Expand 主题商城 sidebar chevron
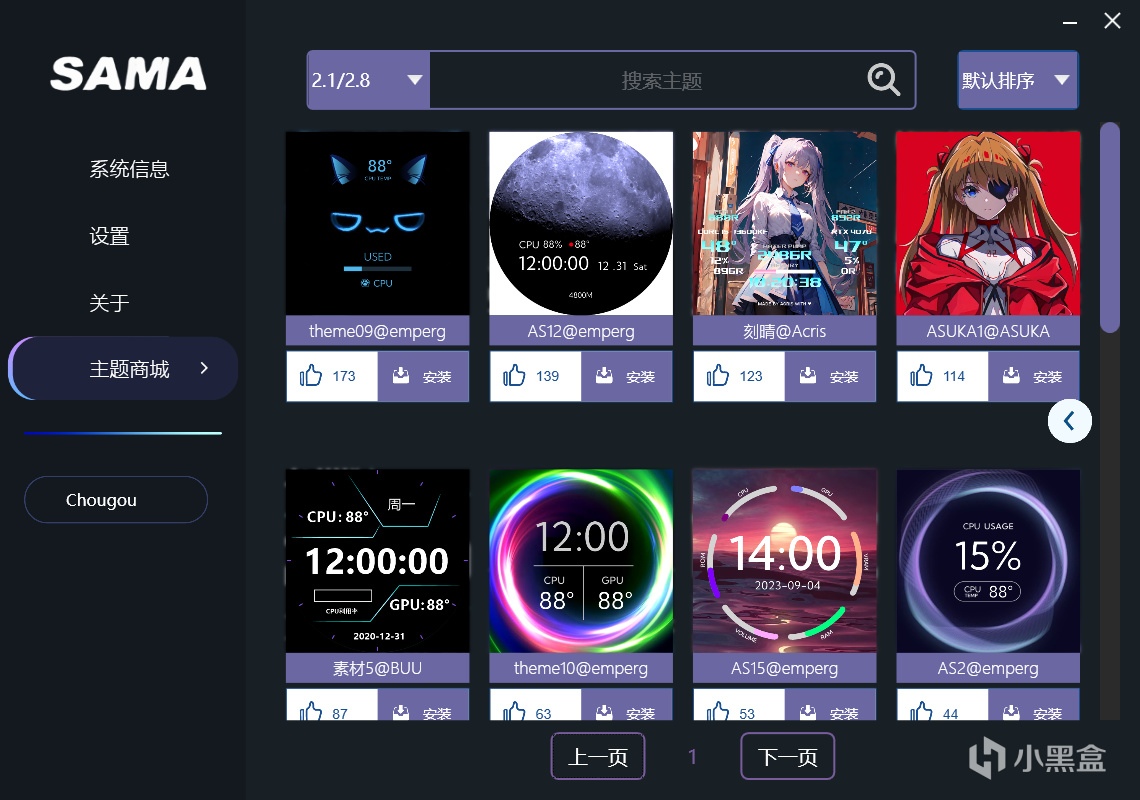 (204, 368)
